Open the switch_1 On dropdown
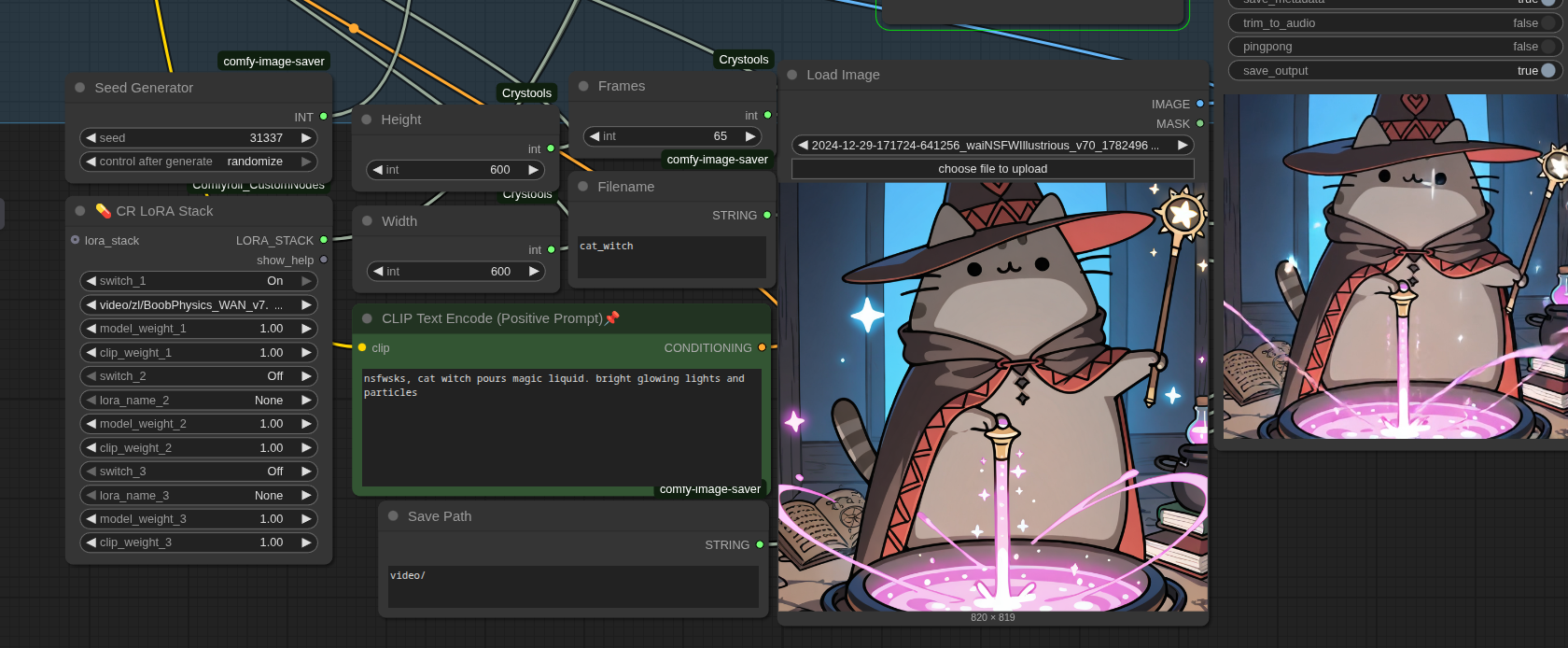This screenshot has width=1568, height=648. [x=198, y=281]
